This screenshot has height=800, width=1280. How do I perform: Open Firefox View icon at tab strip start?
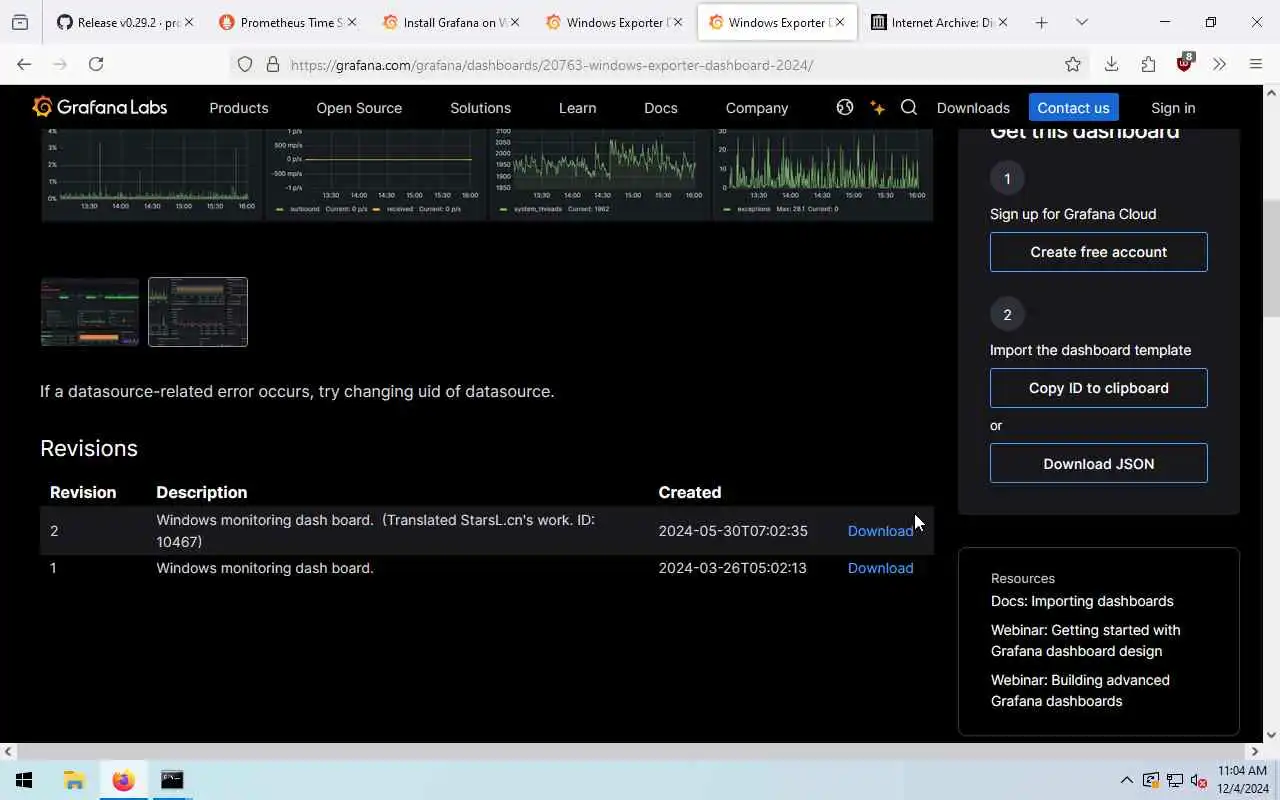[x=20, y=22]
